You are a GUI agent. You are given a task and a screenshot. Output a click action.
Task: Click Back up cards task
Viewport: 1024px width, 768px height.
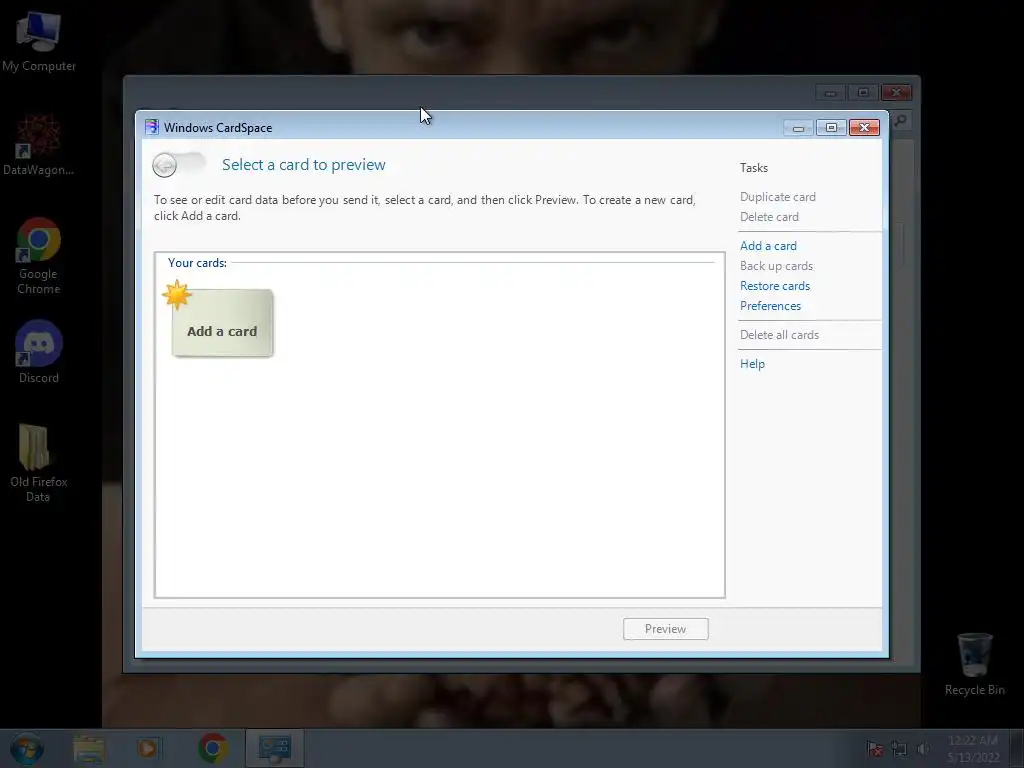click(x=776, y=266)
